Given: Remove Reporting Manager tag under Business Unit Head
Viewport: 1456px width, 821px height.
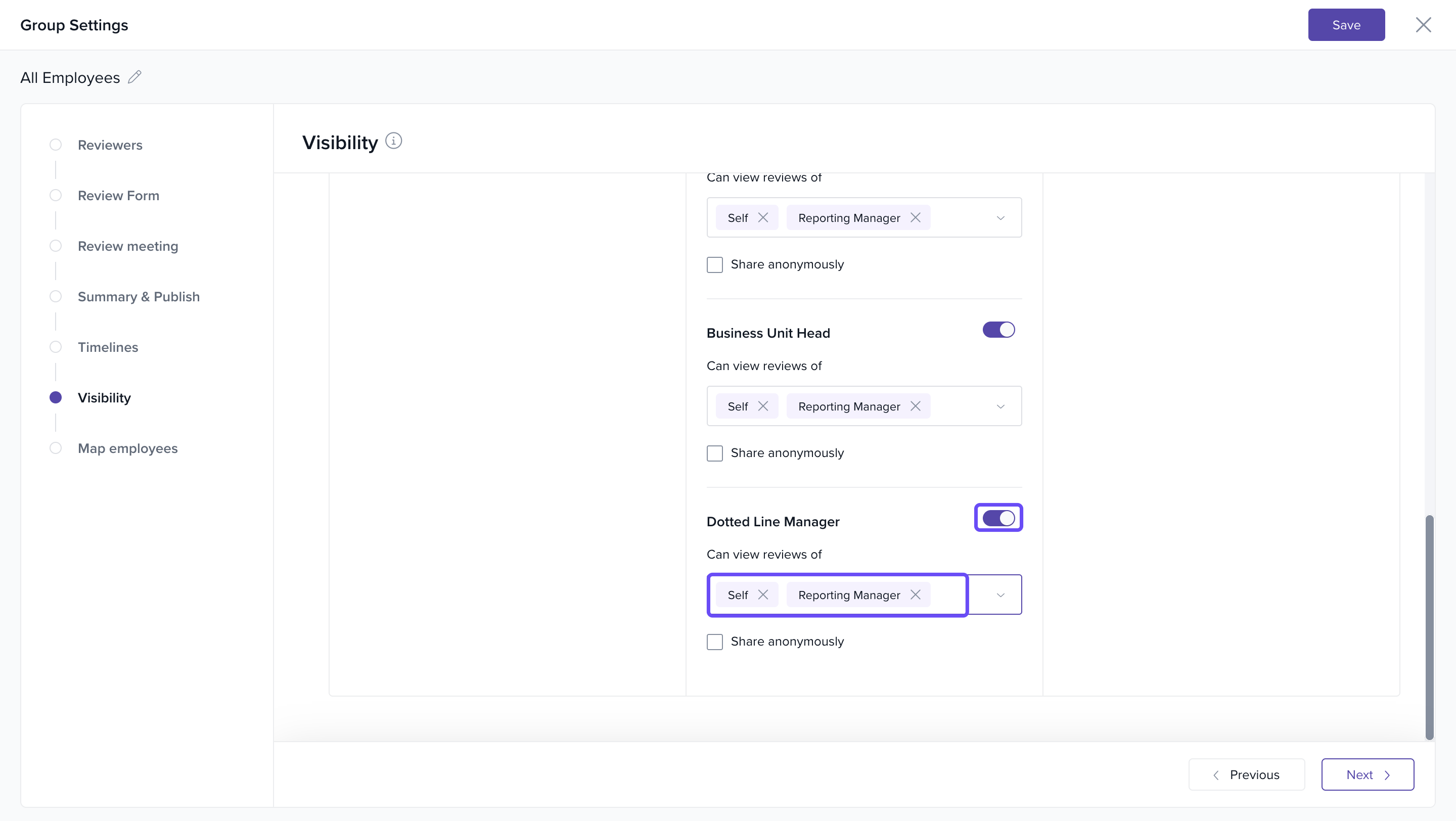Looking at the screenshot, I should click(916, 406).
